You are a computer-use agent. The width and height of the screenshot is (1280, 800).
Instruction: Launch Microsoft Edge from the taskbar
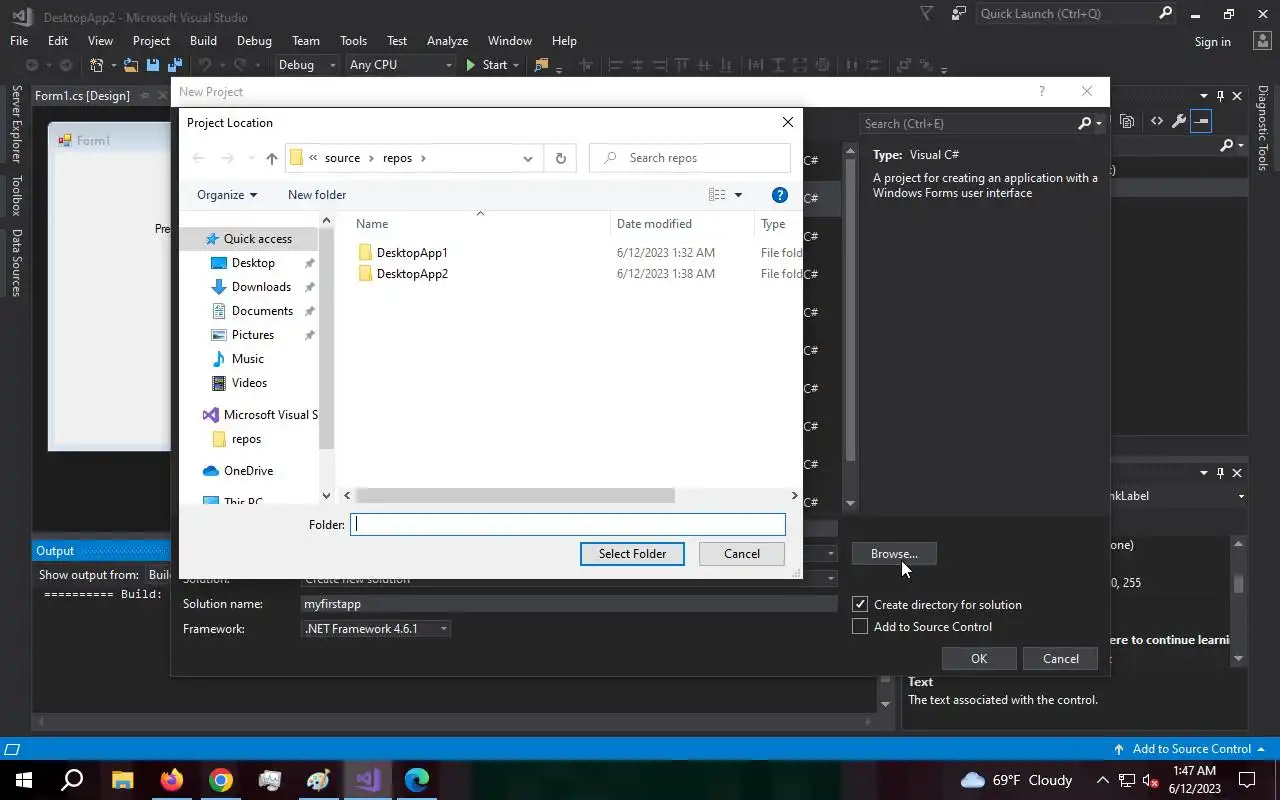(x=417, y=780)
